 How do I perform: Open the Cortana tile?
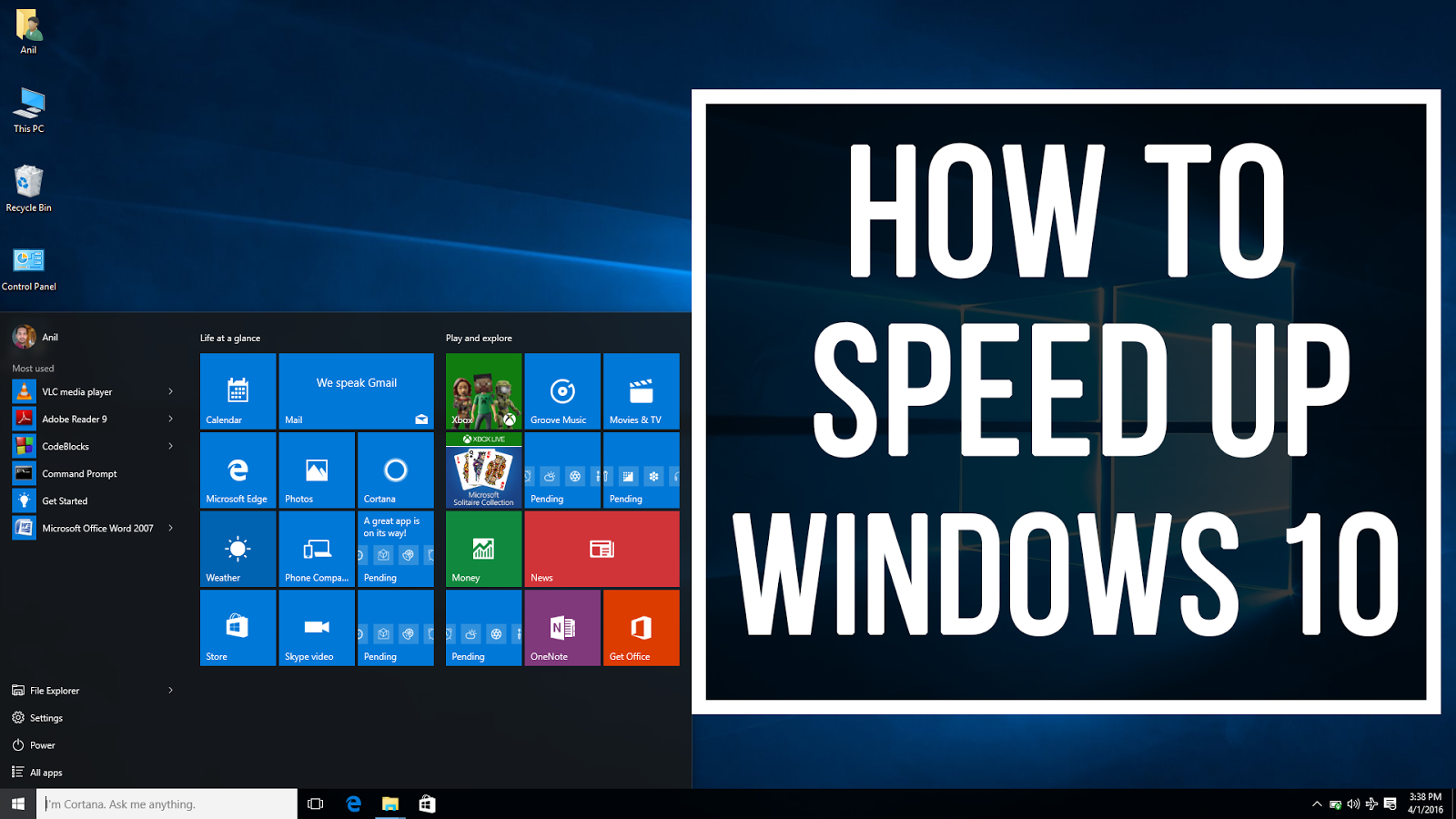coord(396,470)
